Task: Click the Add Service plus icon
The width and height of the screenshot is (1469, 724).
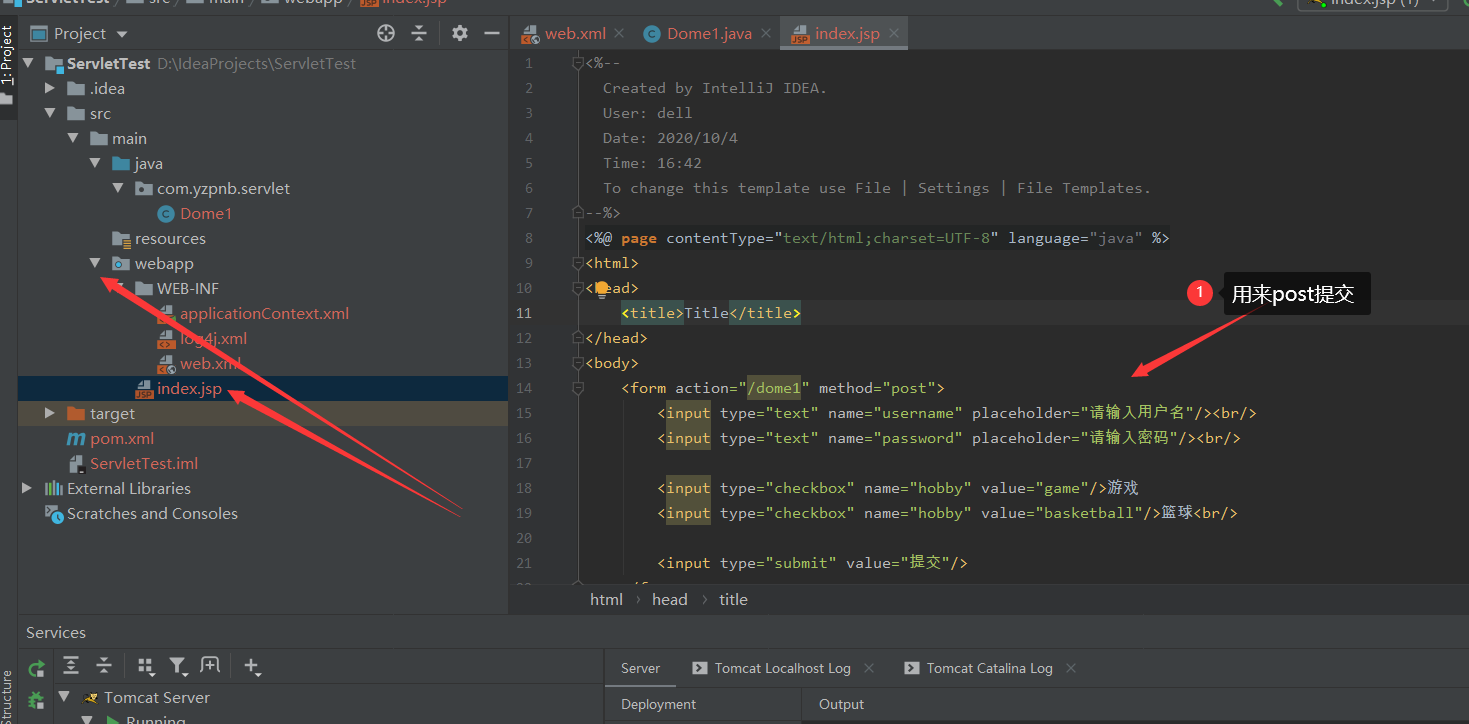Action: pyautogui.click(x=252, y=666)
